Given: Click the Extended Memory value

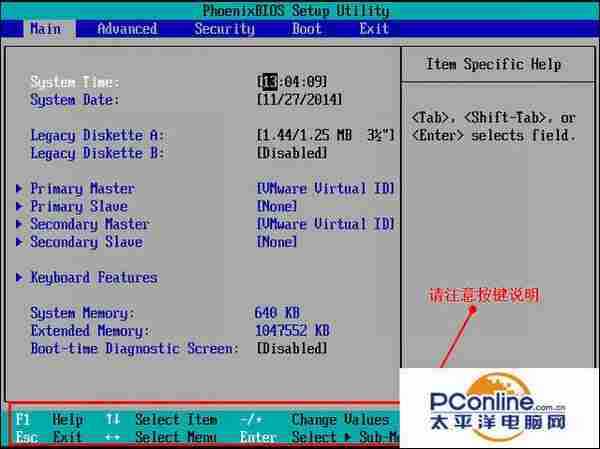Looking at the screenshot, I should [292, 331].
